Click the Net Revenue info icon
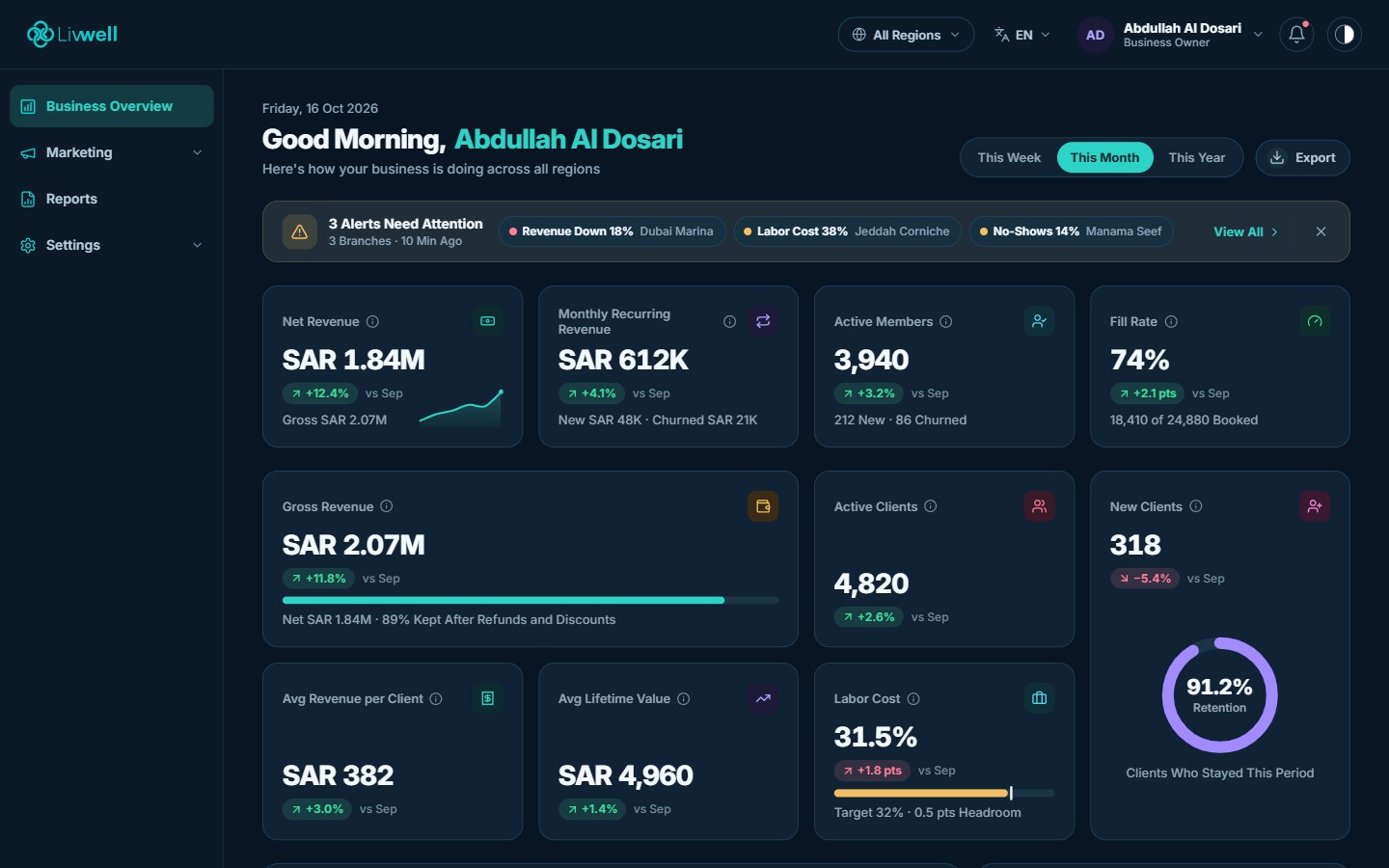Image resolution: width=1389 pixels, height=868 pixels. pyautogui.click(x=372, y=321)
